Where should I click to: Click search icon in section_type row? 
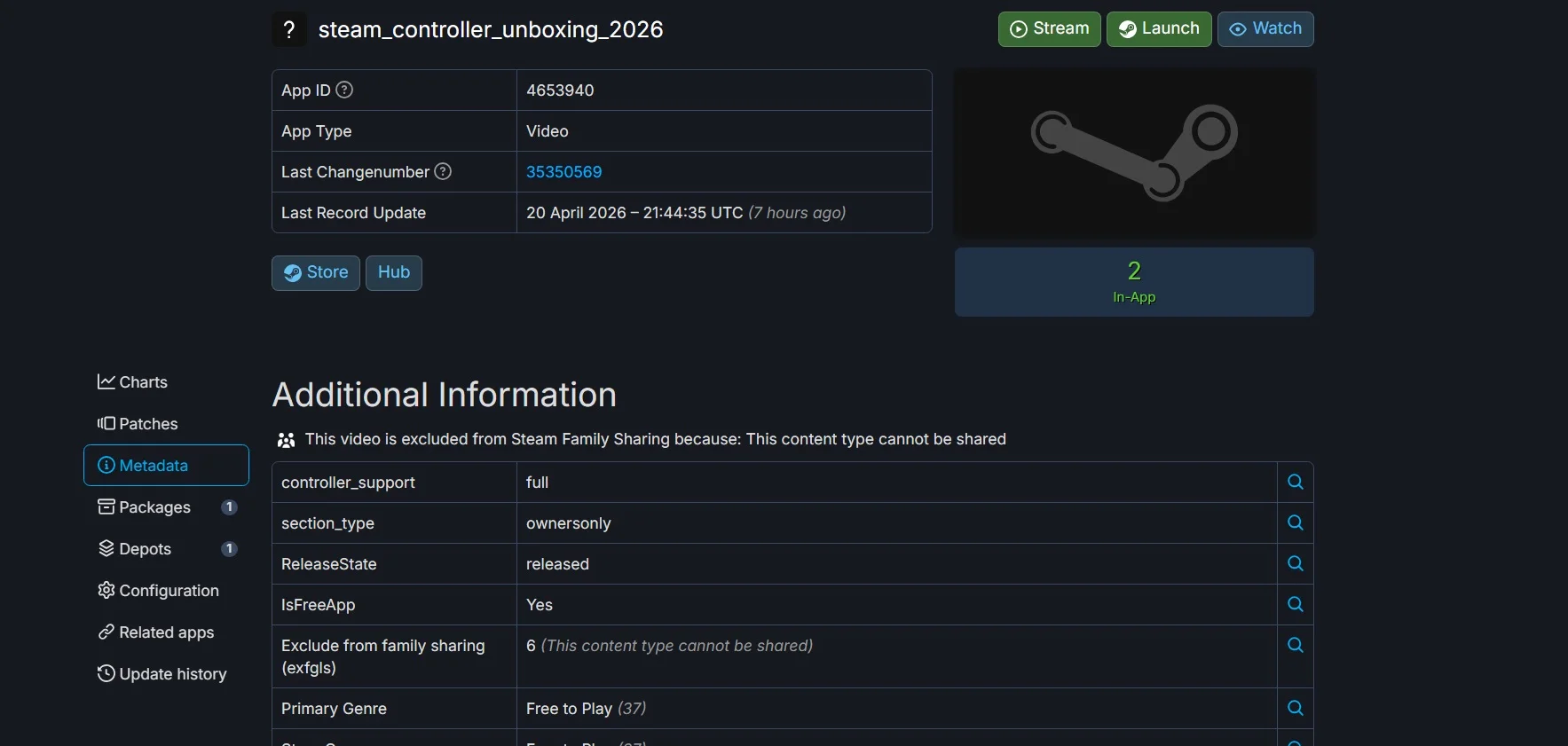[x=1295, y=522]
